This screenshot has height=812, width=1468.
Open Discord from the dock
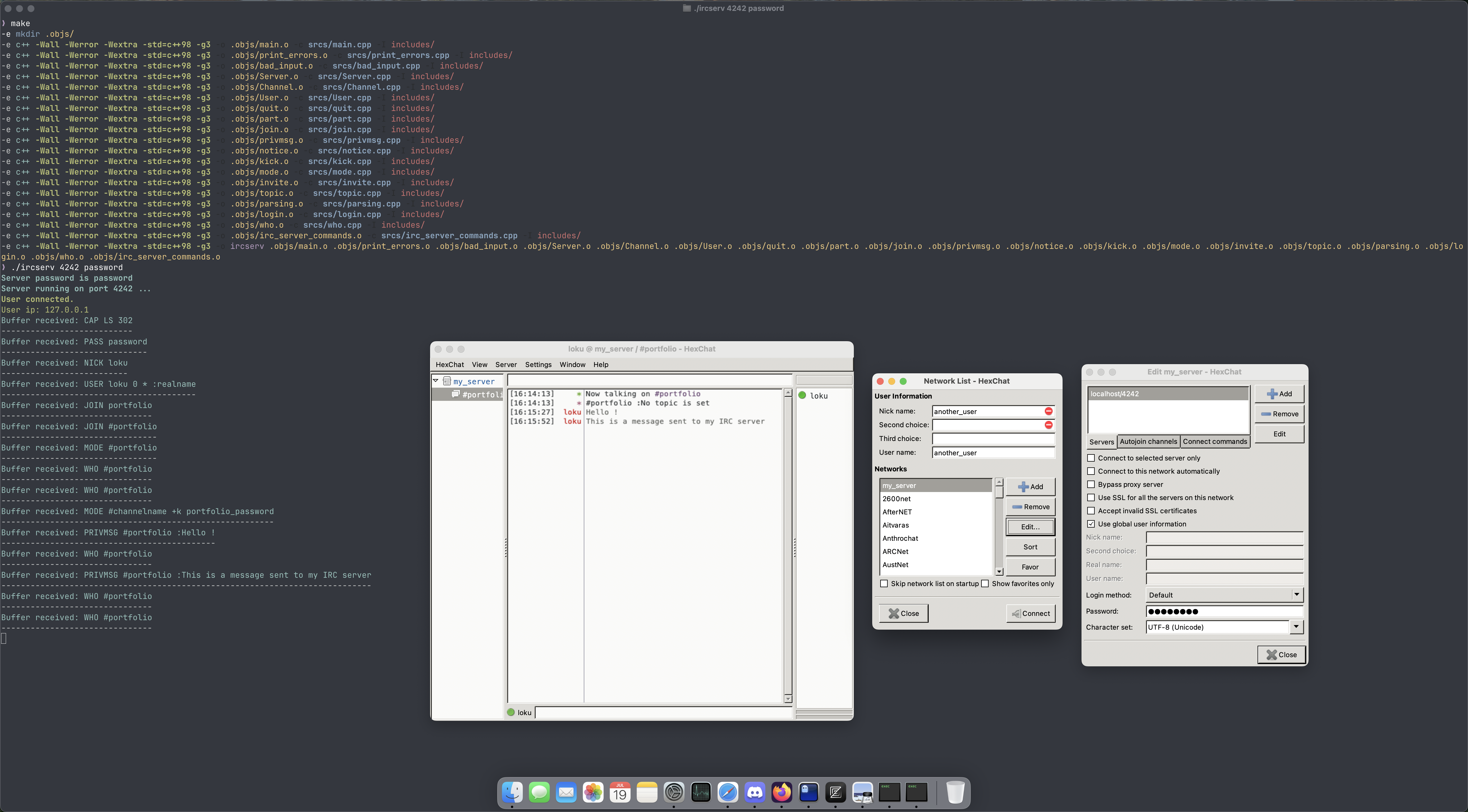coord(755,792)
